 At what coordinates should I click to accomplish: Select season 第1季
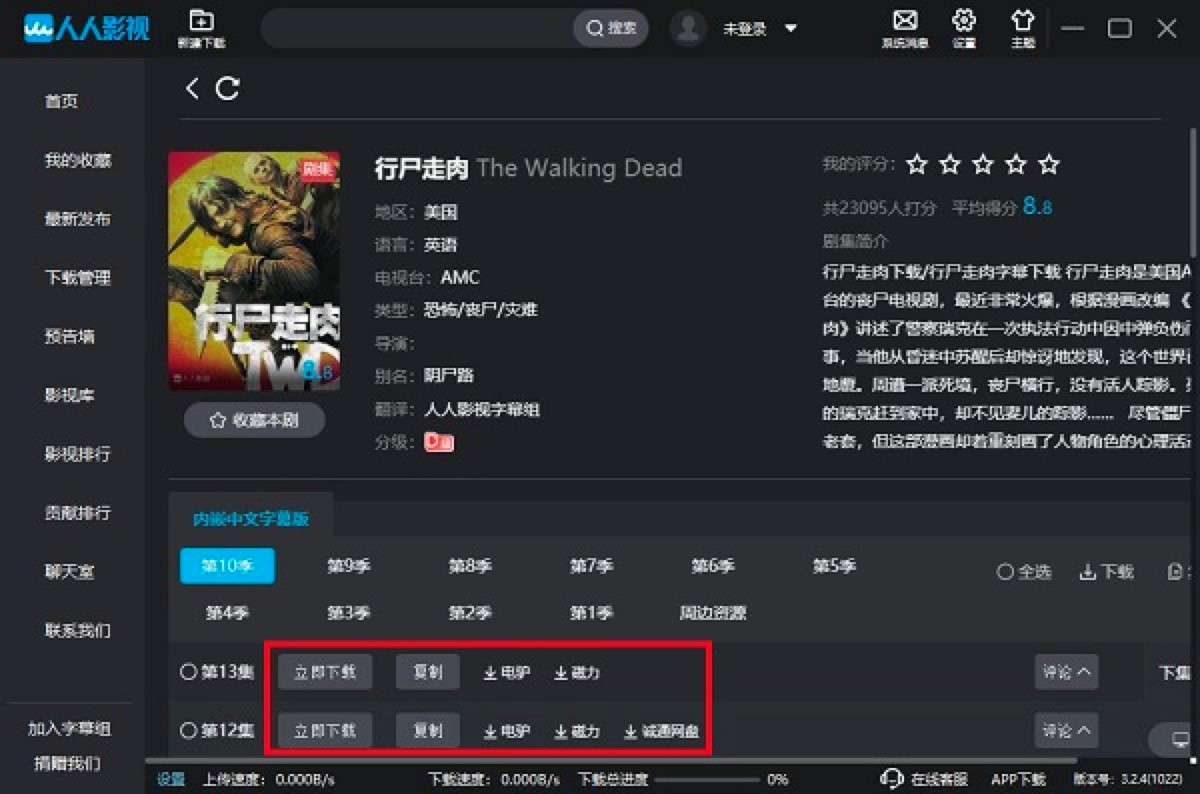pyautogui.click(x=592, y=612)
